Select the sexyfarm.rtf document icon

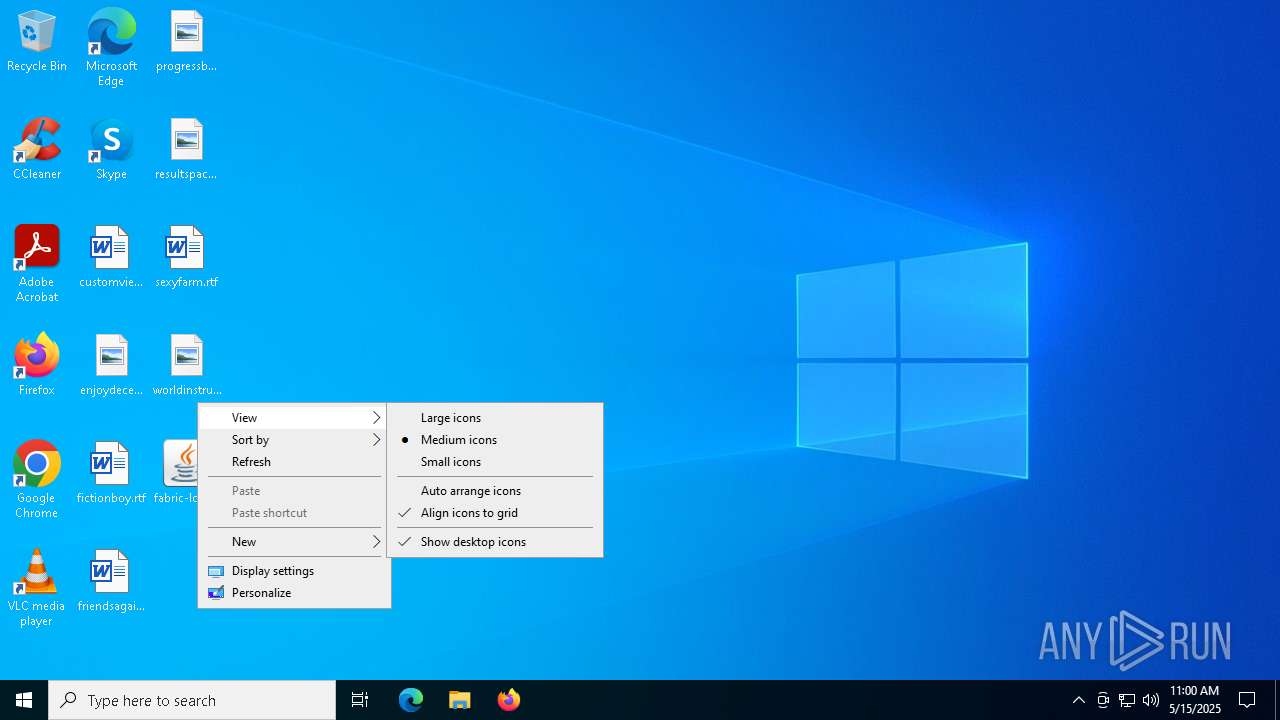coord(186,258)
